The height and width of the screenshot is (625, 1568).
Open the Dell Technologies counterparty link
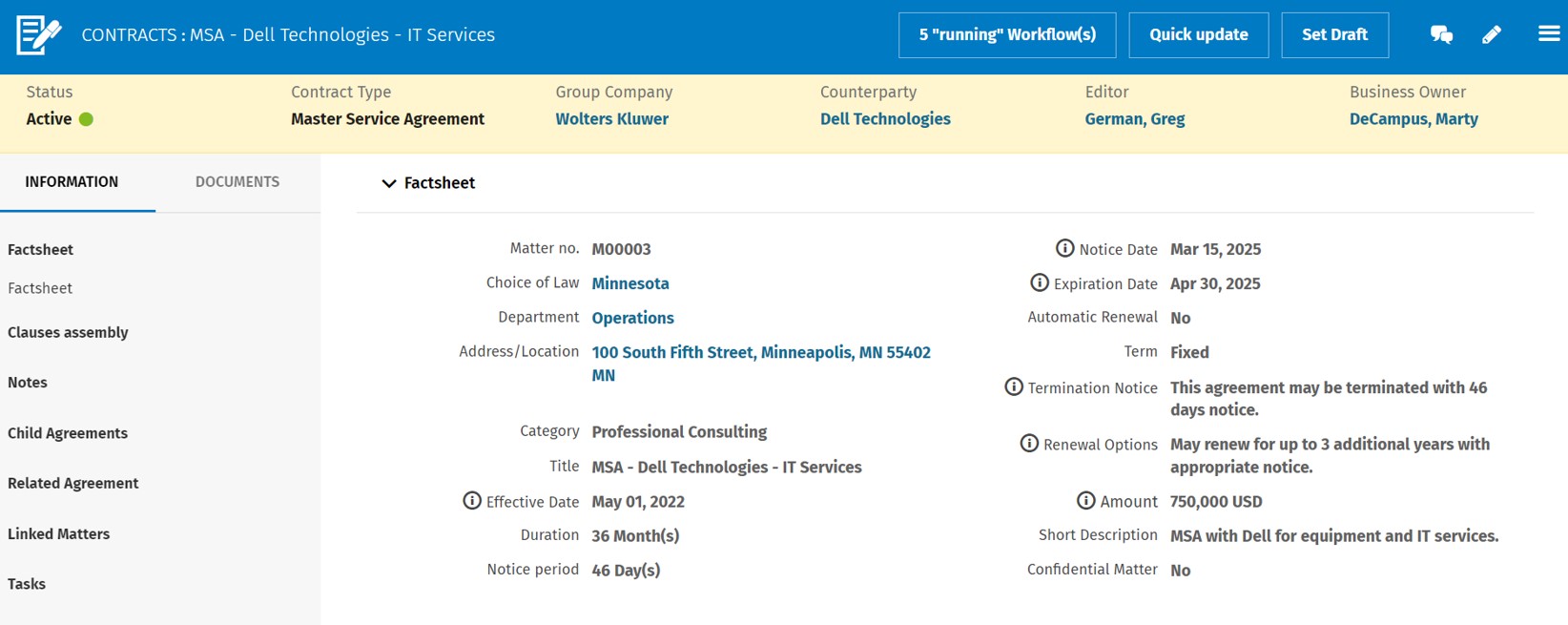click(885, 119)
